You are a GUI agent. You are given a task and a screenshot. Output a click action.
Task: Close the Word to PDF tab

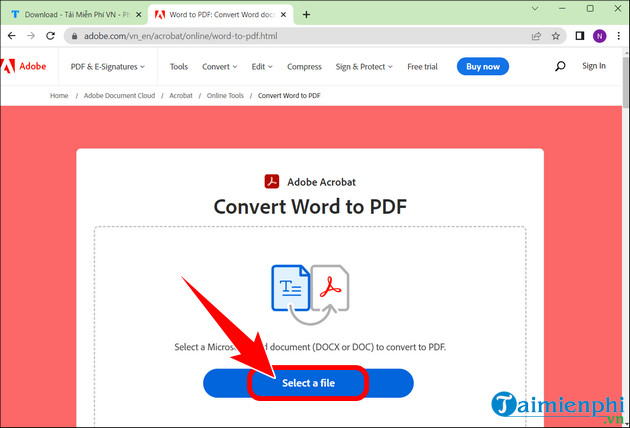pyautogui.click(x=283, y=14)
